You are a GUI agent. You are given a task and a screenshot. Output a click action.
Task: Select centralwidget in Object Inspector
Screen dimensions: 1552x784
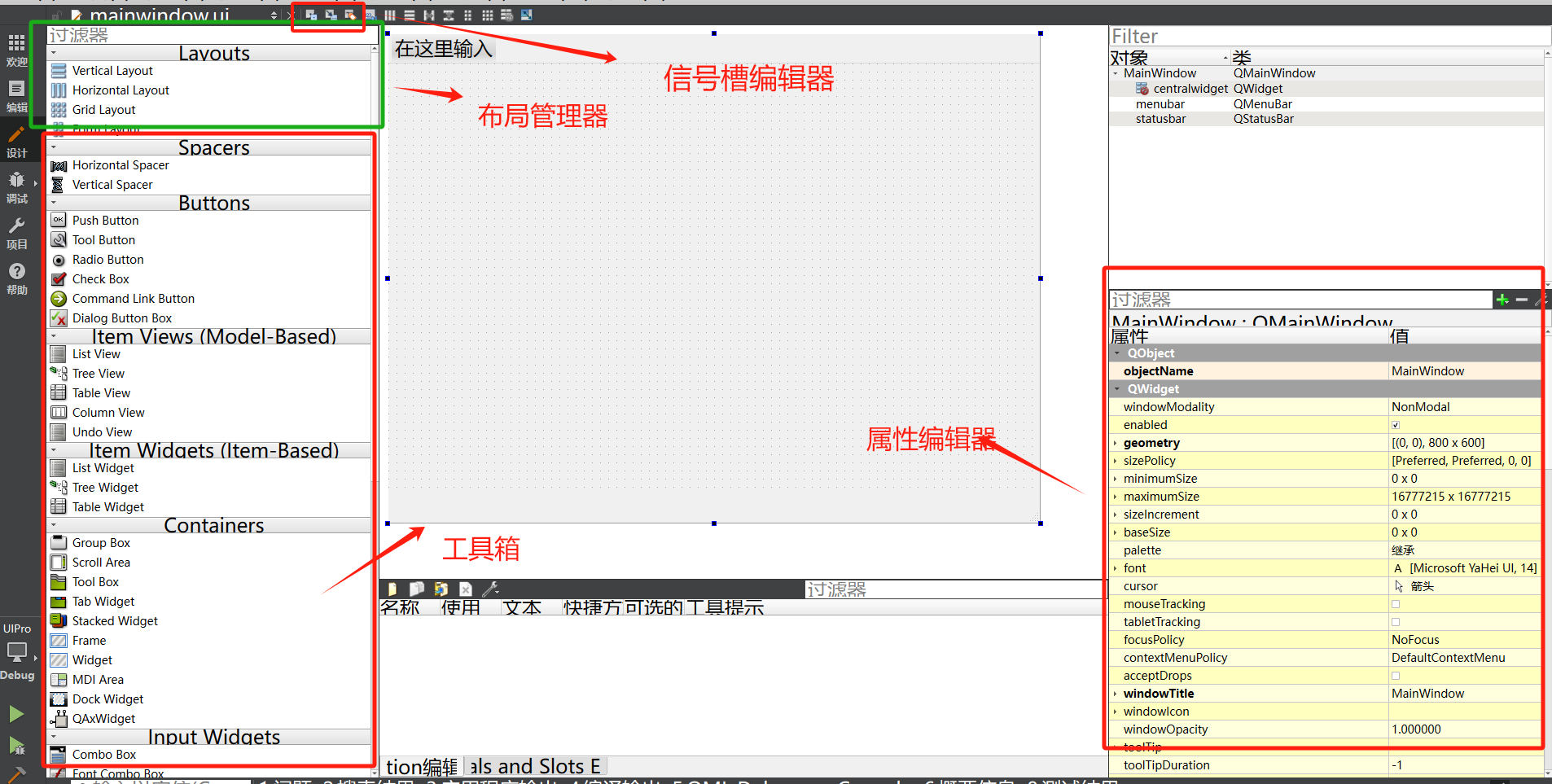pyautogui.click(x=1190, y=89)
